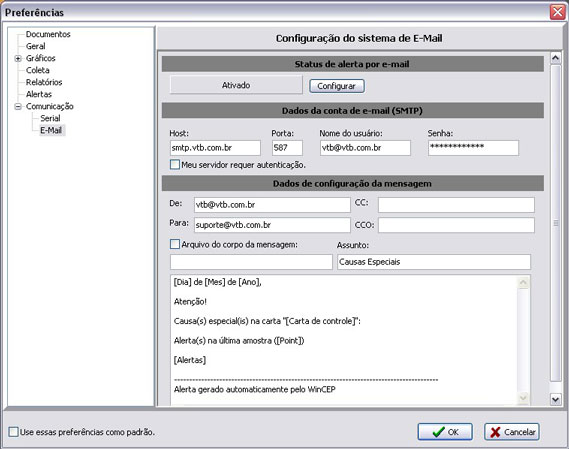Click inside the message body text area
The image size is (569, 449).
pyautogui.click(x=344, y=340)
